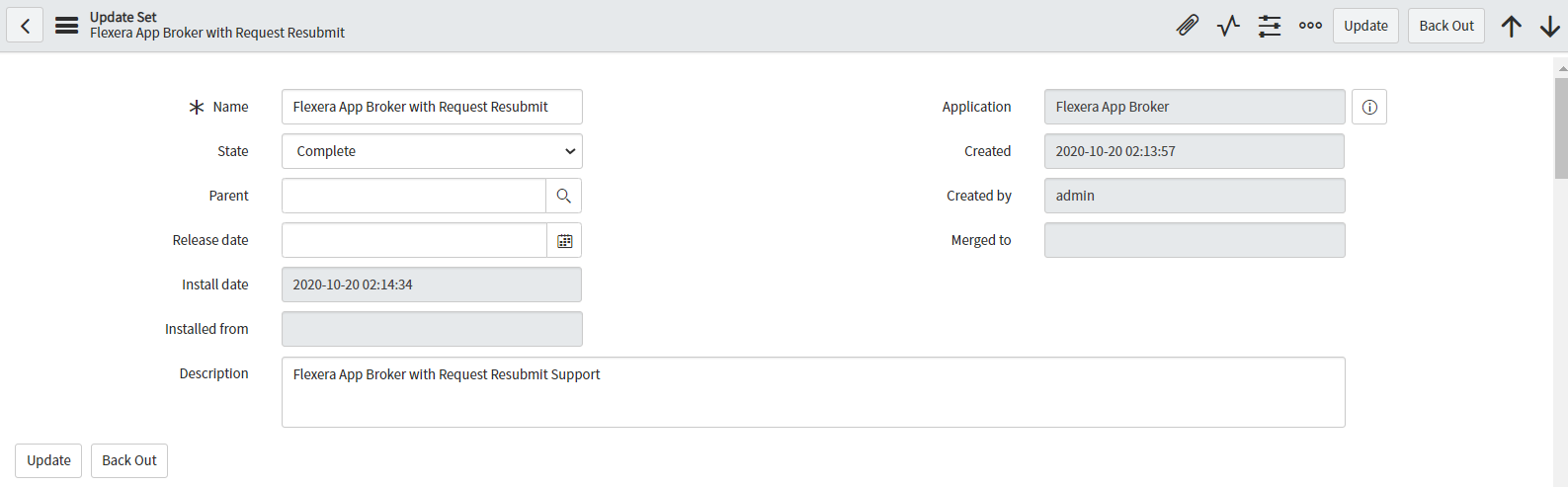1568x487 pixels.
Task: Focus the Release date text field
Action: point(414,240)
